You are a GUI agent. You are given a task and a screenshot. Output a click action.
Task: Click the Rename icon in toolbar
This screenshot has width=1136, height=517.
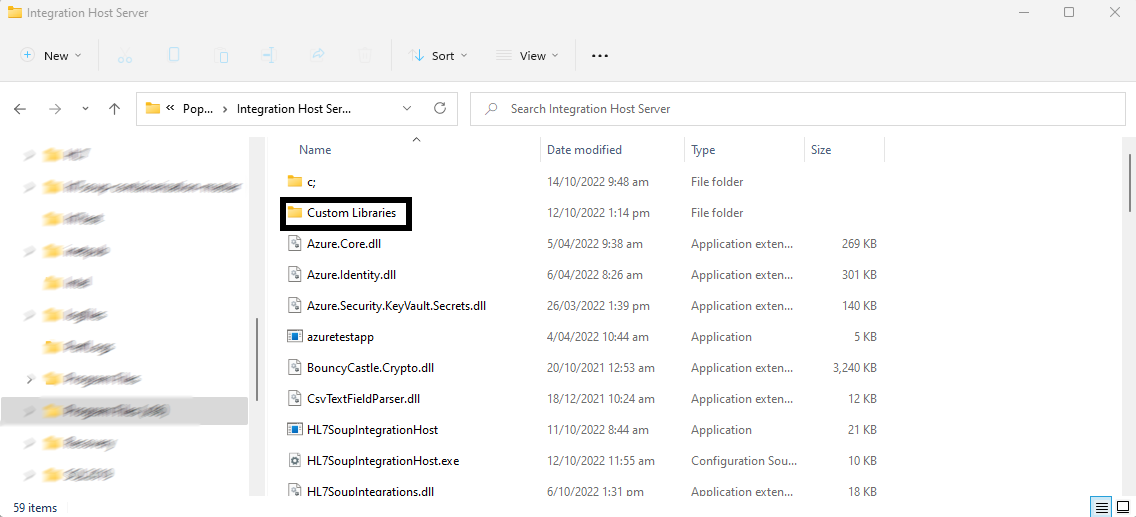[x=269, y=55]
